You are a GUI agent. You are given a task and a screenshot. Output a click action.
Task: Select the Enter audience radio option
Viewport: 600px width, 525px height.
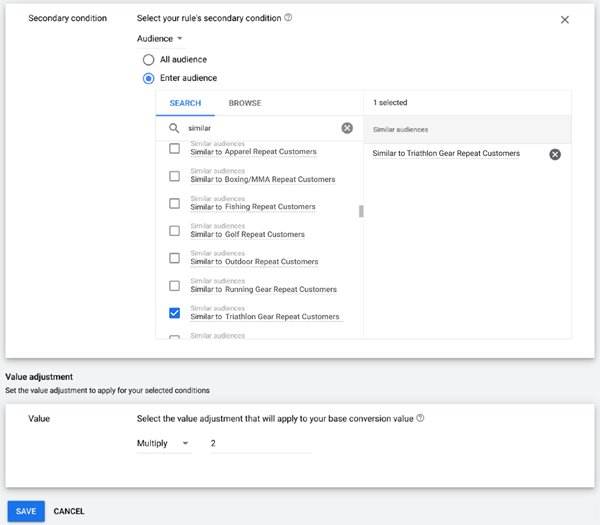point(149,78)
